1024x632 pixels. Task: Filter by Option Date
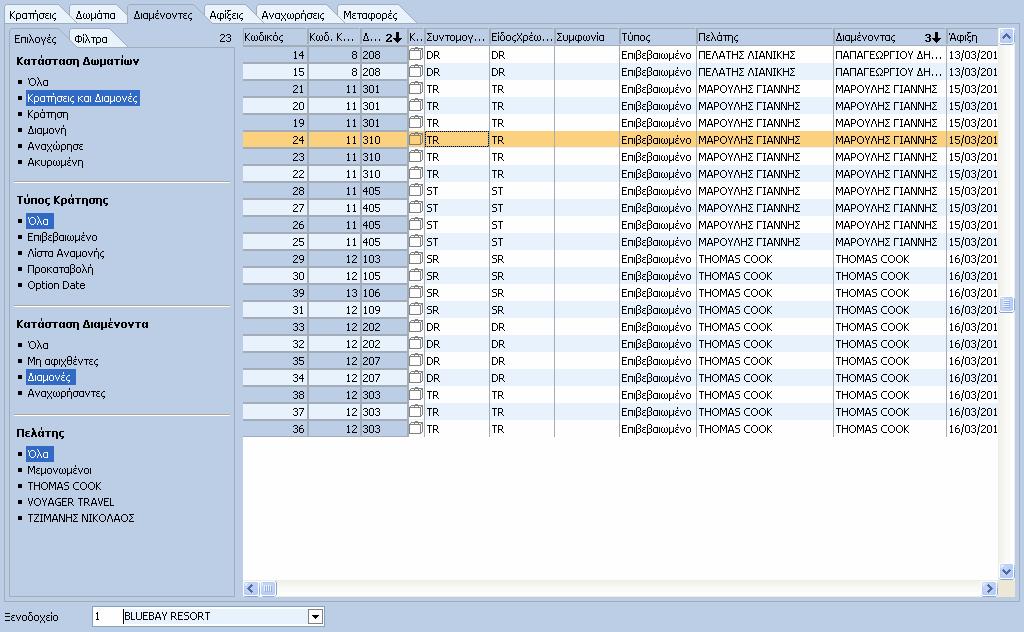(x=56, y=285)
